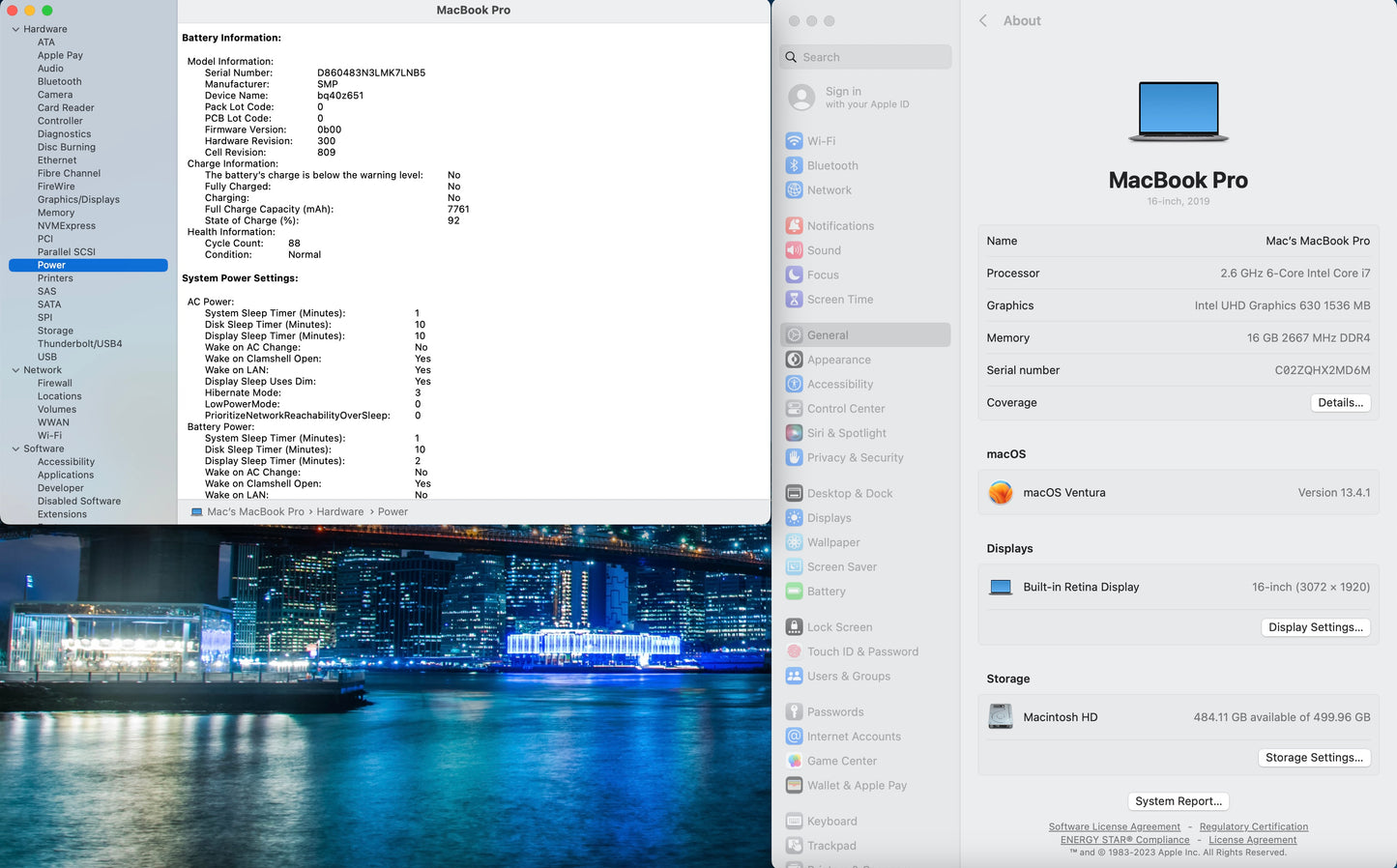Click the Battery icon in sidebar
Image resolution: width=1397 pixels, height=868 pixels.
tap(794, 592)
